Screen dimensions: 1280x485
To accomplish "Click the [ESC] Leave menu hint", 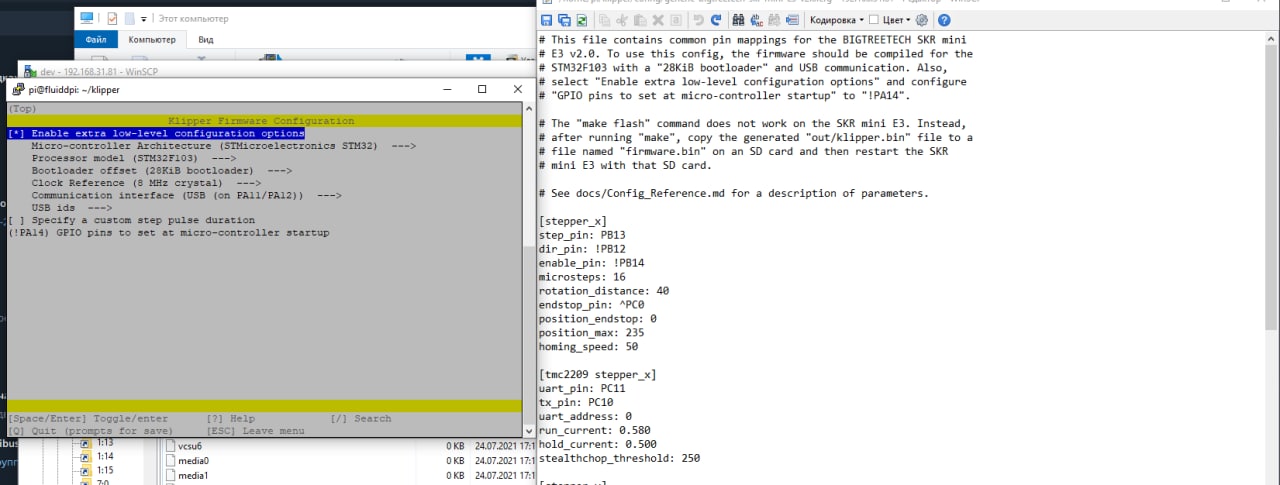I will pos(255,431).
